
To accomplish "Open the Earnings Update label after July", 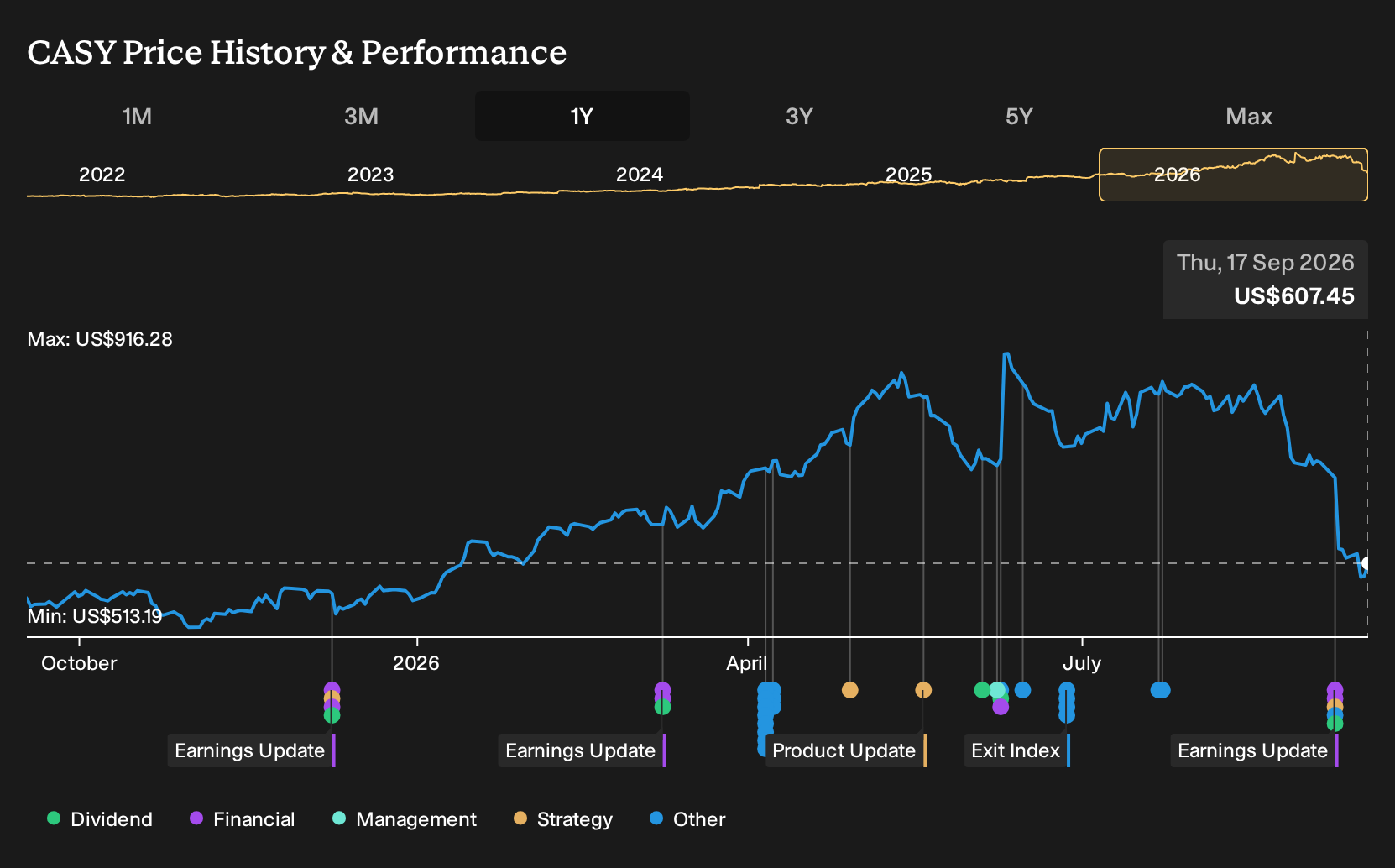I will 1254,750.
